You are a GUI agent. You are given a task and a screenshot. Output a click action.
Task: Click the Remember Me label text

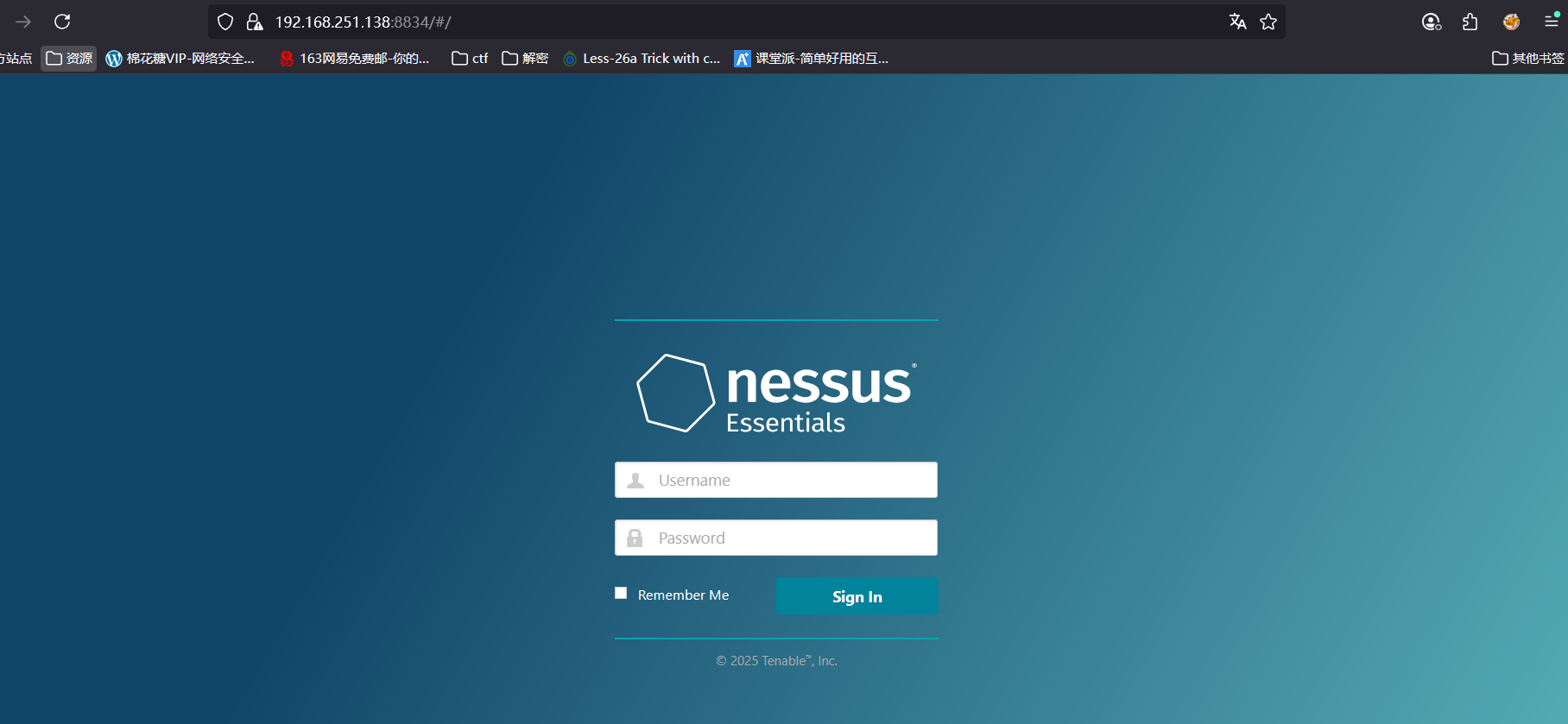point(683,595)
